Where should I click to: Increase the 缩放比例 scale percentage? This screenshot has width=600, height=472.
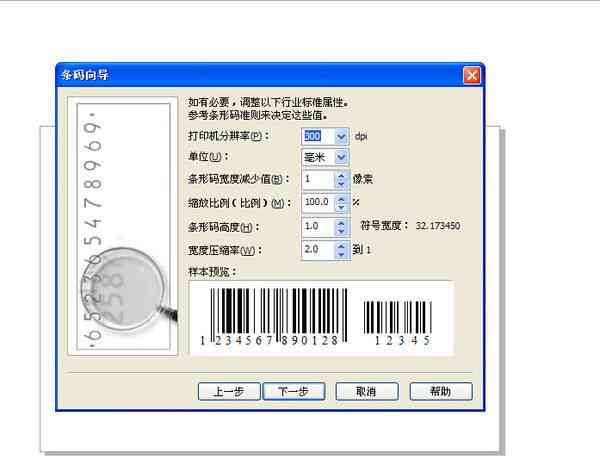point(341,199)
